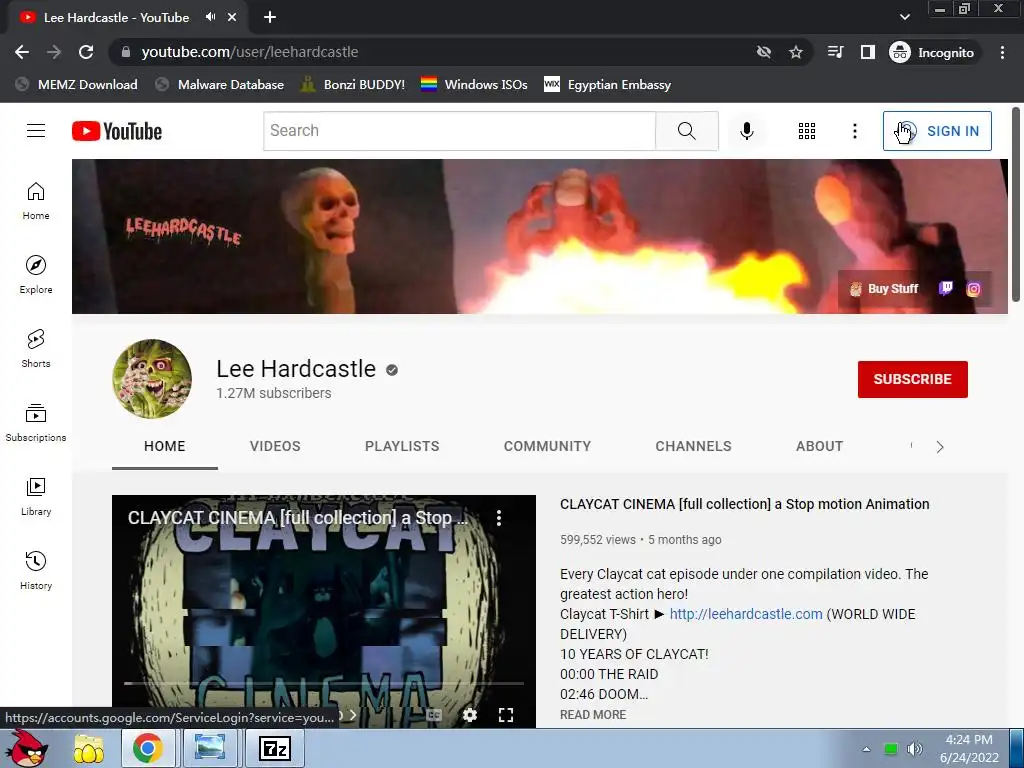The height and width of the screenshot is (768, 1024).
Task: Switch to the COMMUNITY tab
Action: coord(547,446)
